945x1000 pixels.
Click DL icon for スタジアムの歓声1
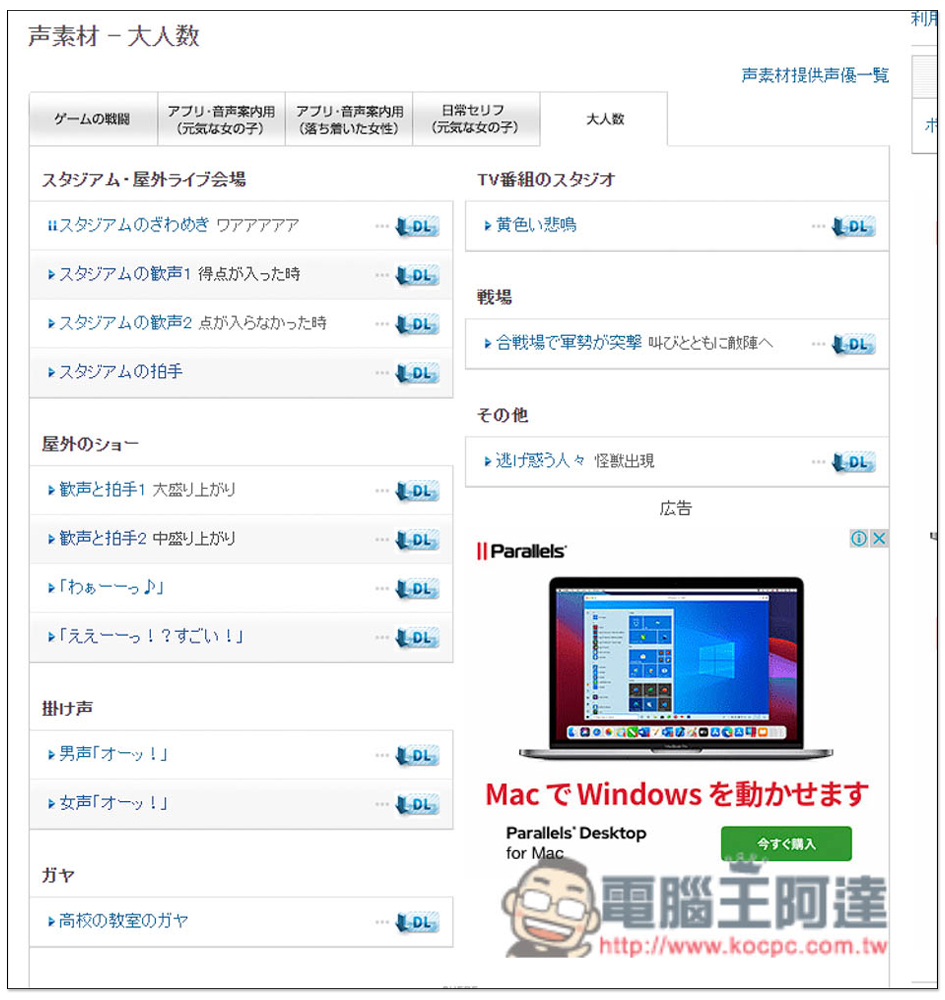[x=418, y=275]
